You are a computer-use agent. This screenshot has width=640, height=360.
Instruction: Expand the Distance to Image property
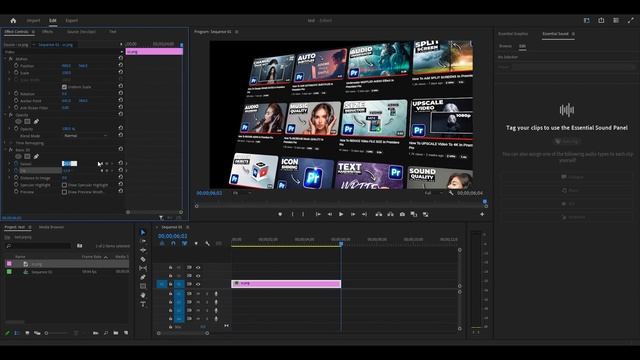click(10, 178)
